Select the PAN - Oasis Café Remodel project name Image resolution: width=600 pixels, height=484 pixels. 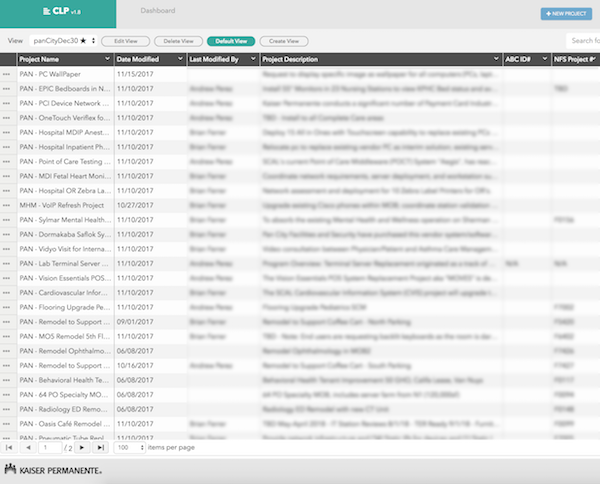click(65, 424)
